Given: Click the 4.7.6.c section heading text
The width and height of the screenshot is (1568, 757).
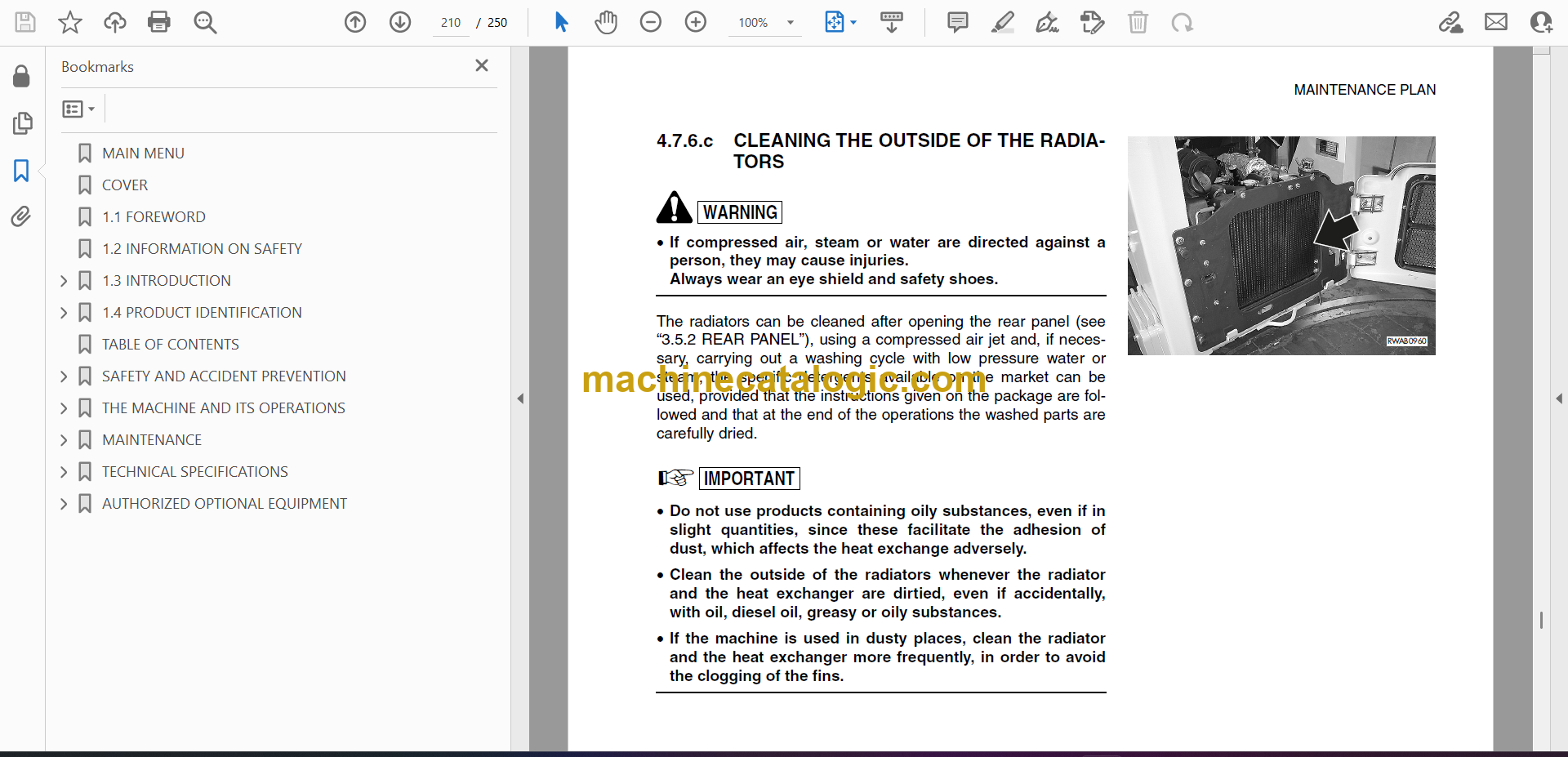Looking at the screenshot, I should [x=880, y=151].
